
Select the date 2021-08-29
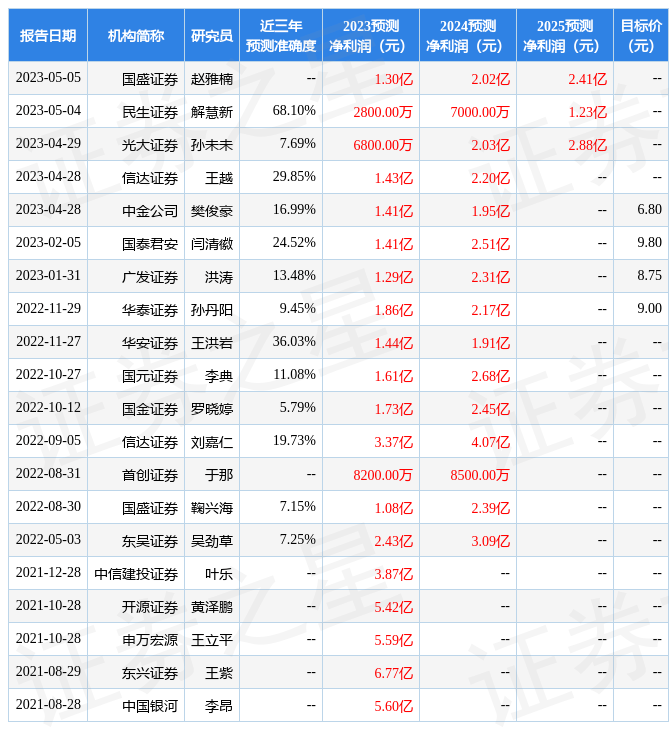48,672
